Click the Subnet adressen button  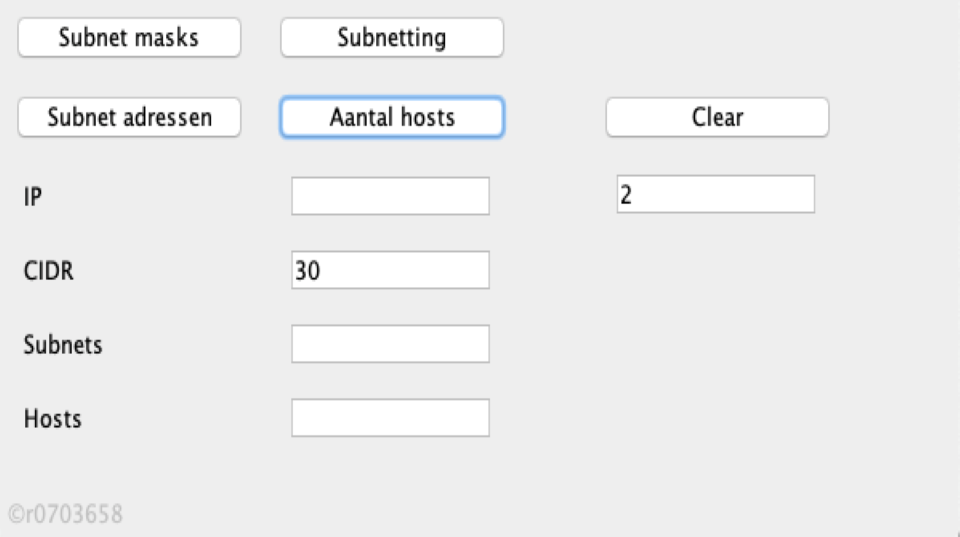click(x=129, y=117)
